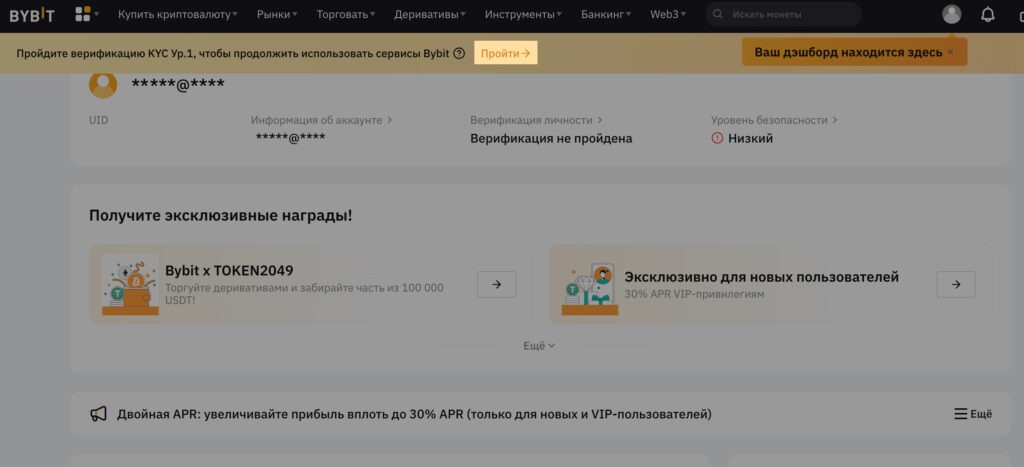
Task: Click the megaphone announcement icon
Action: pos(98,414)
